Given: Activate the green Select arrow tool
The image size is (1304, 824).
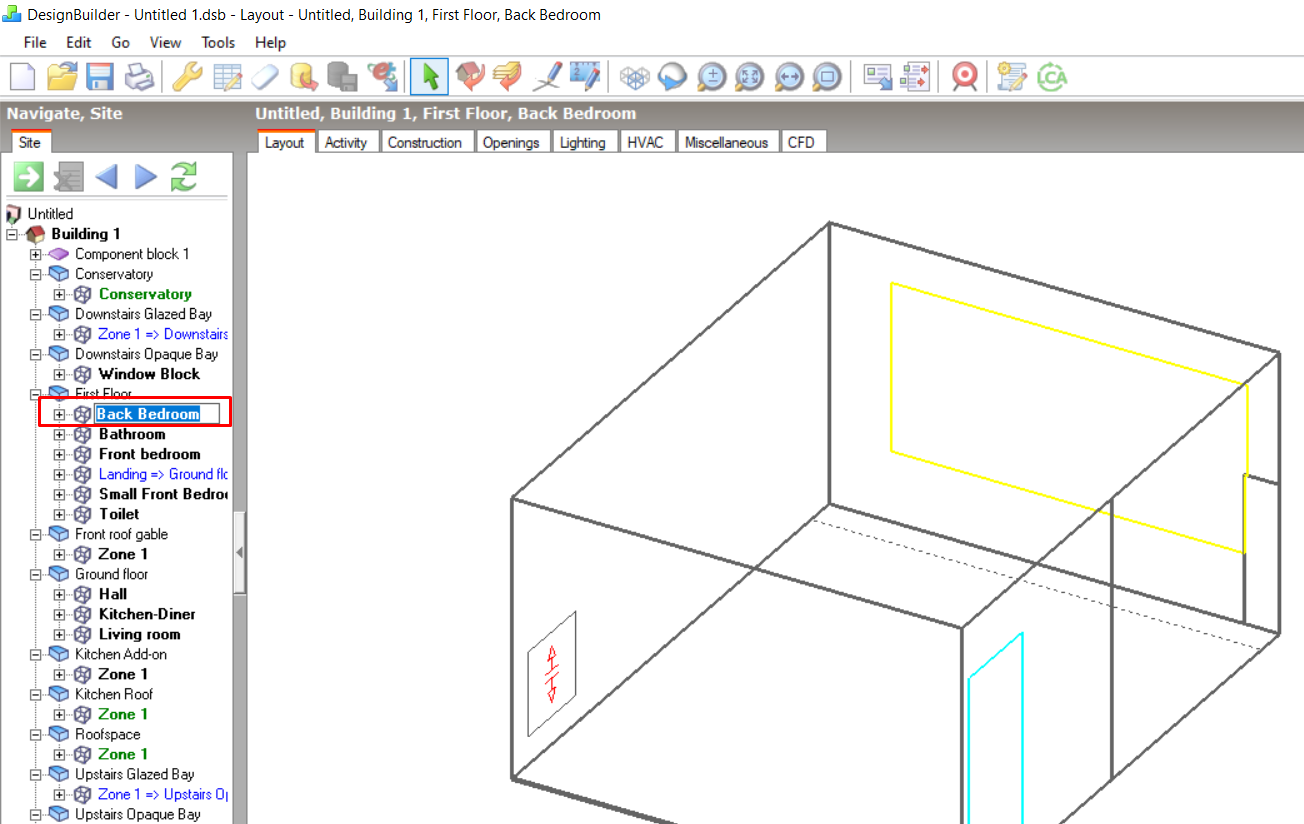Looking at the screenshot, I should [430, 76].
